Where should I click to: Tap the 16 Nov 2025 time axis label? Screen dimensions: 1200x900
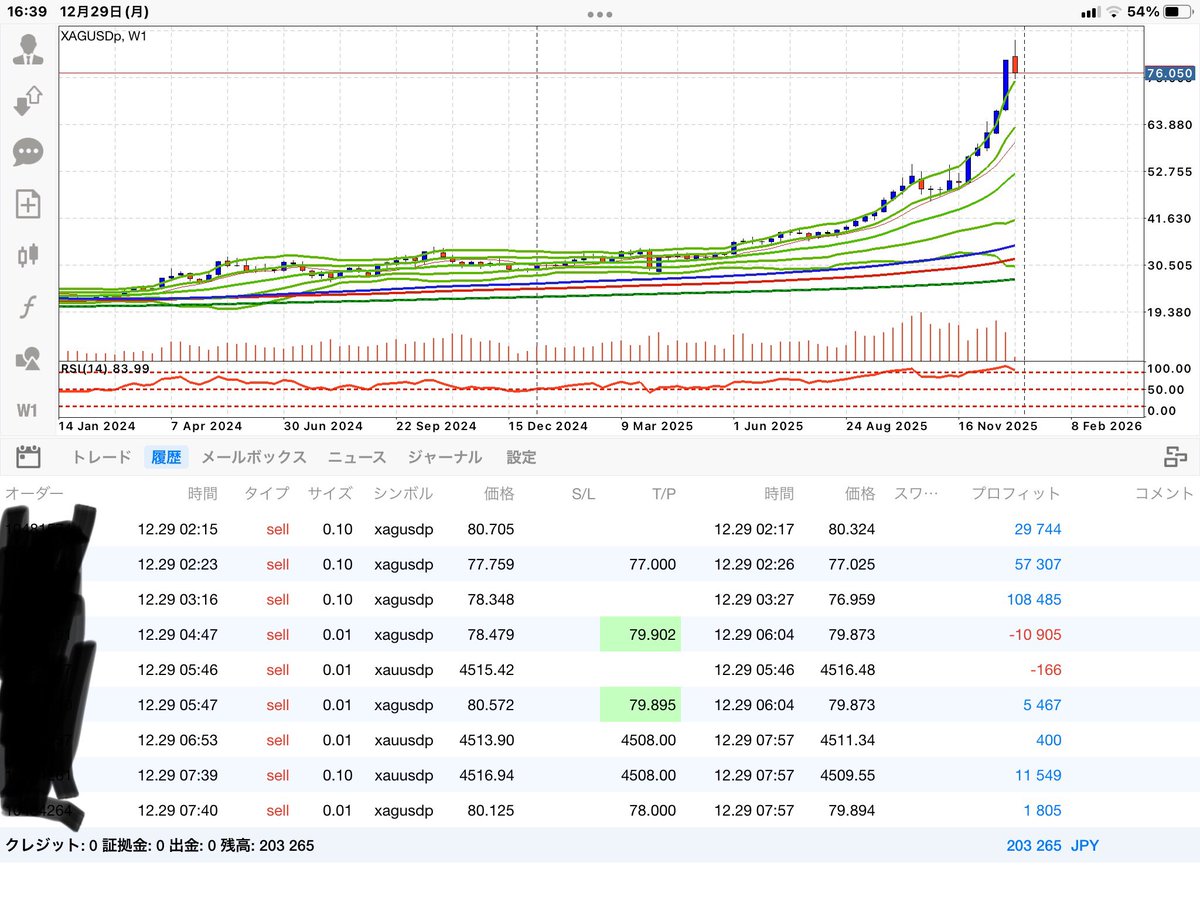[998, 425]
